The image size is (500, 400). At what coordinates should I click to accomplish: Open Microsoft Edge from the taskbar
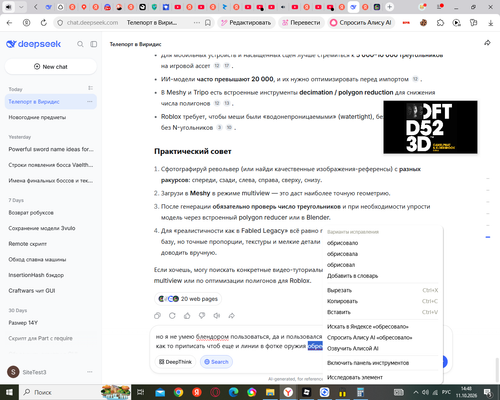pos(233,392)
